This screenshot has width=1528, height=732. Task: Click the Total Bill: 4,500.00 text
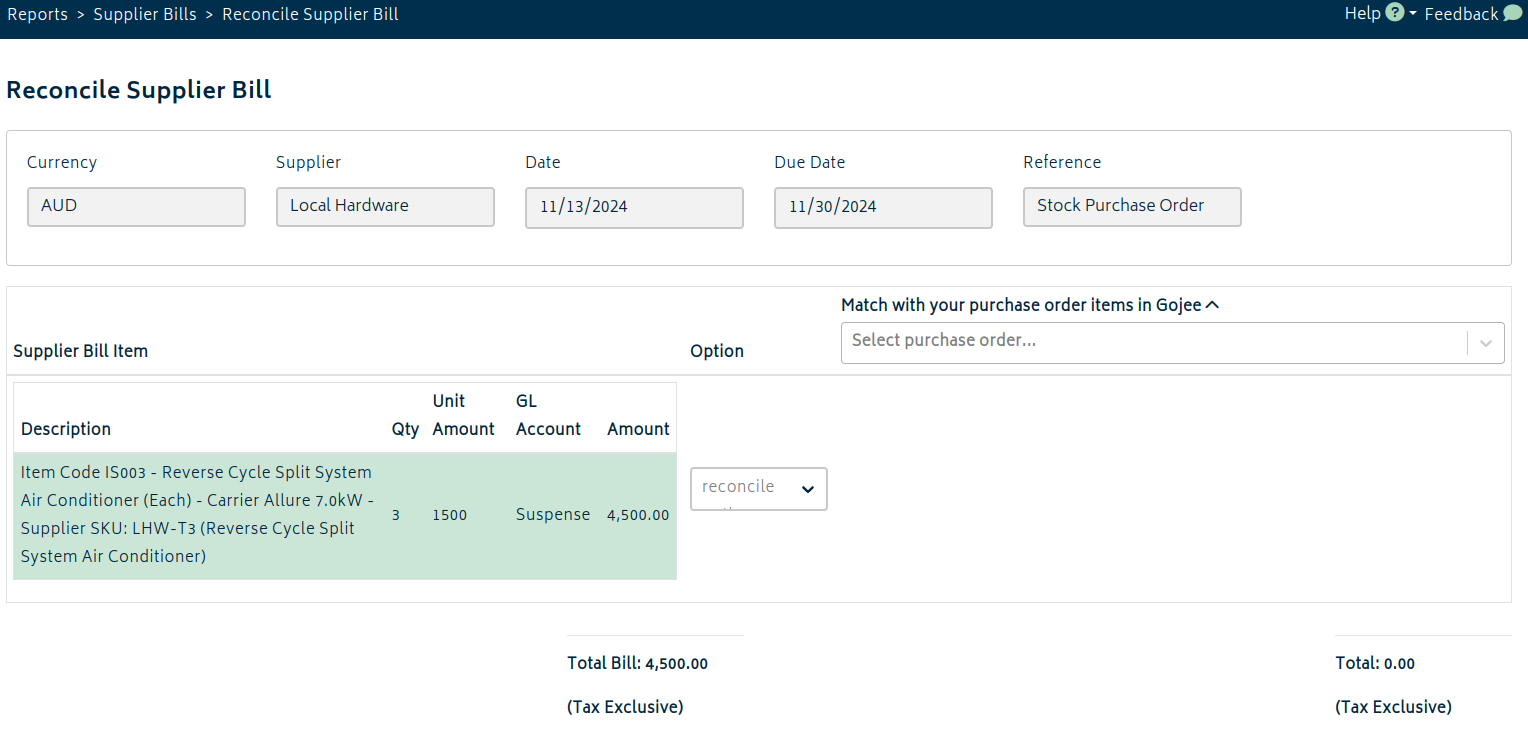pos(637,663)
